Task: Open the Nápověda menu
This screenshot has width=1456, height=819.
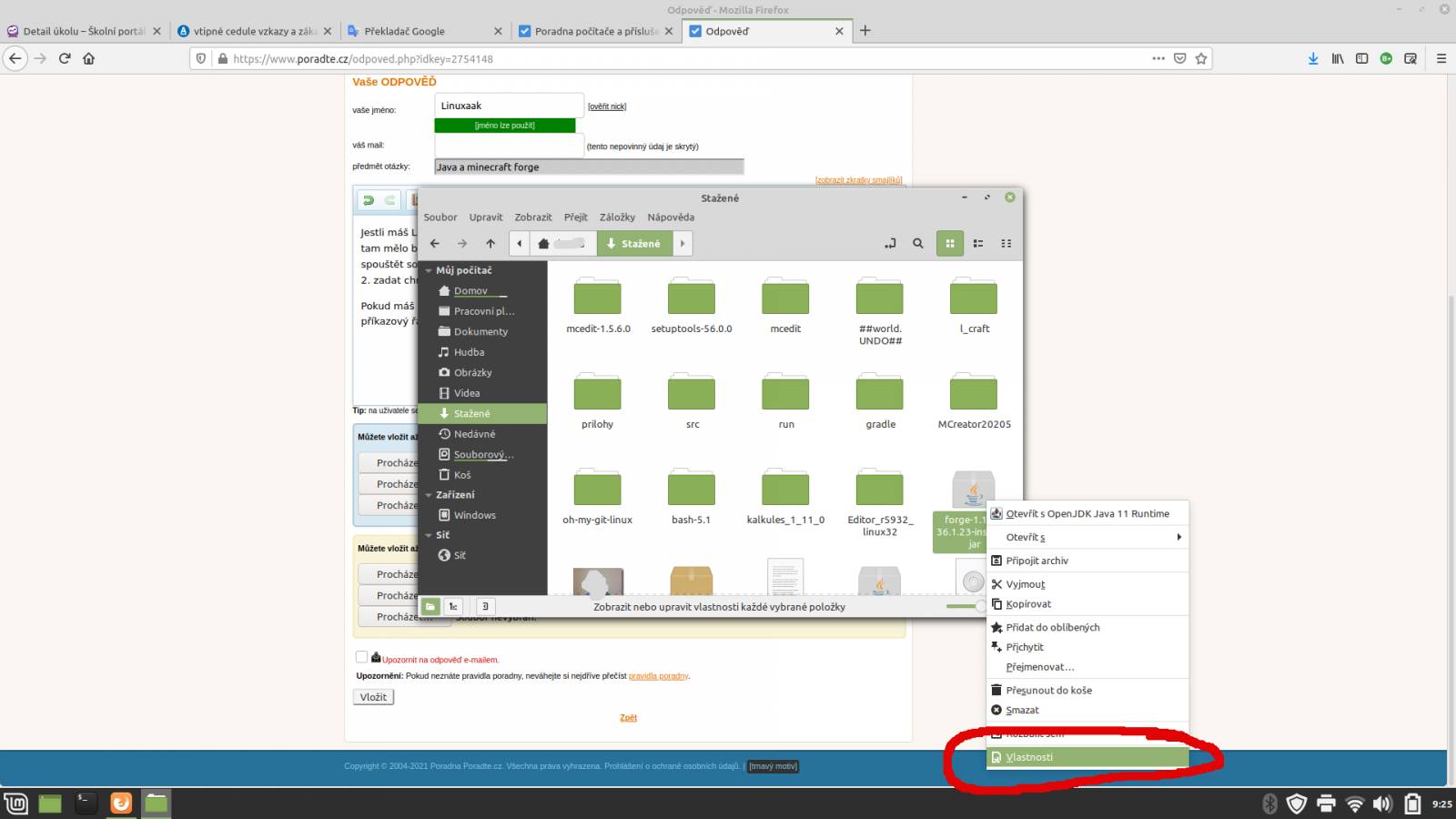Action: click(671, 217)
